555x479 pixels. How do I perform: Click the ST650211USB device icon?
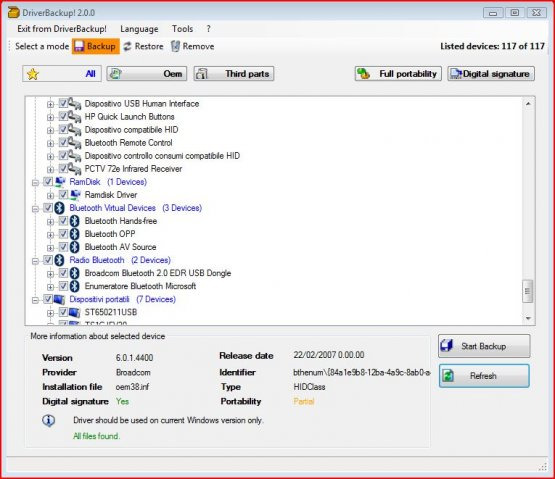point(74,312)
